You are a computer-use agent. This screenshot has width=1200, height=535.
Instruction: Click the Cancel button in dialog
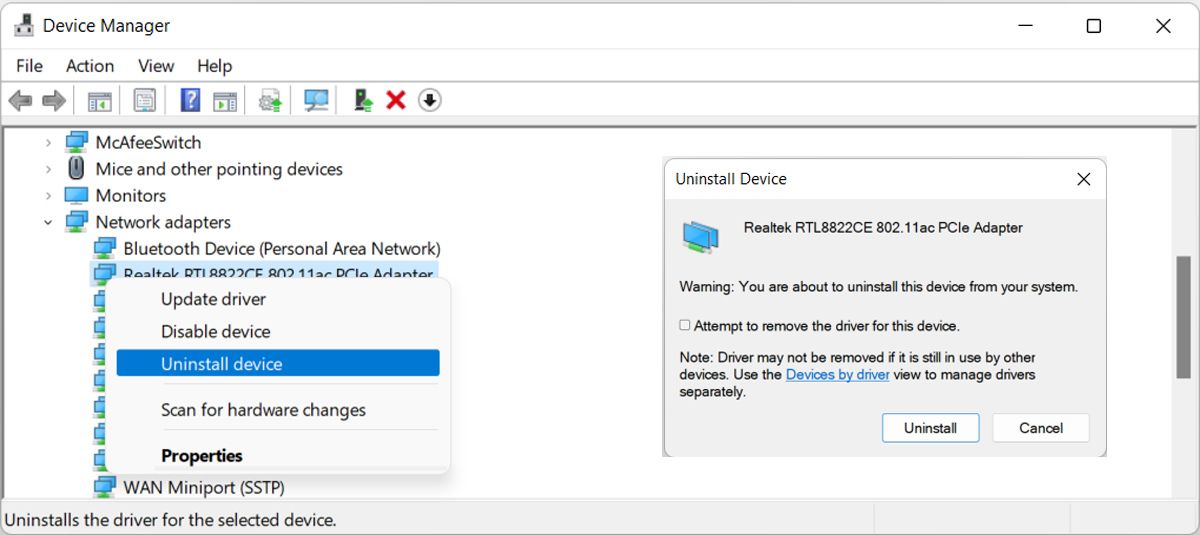1041,428
